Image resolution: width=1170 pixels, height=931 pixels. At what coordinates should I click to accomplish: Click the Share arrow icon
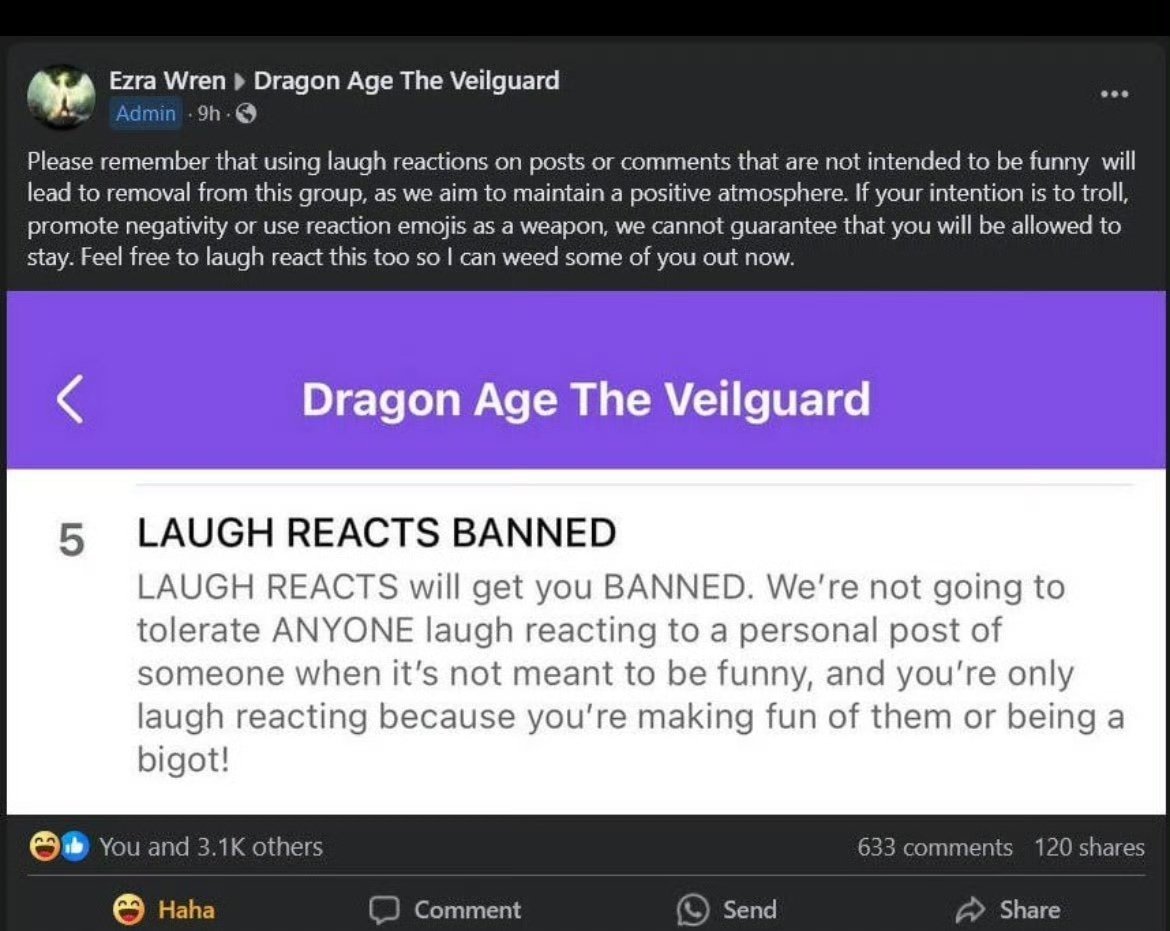[x=971, y=909]
